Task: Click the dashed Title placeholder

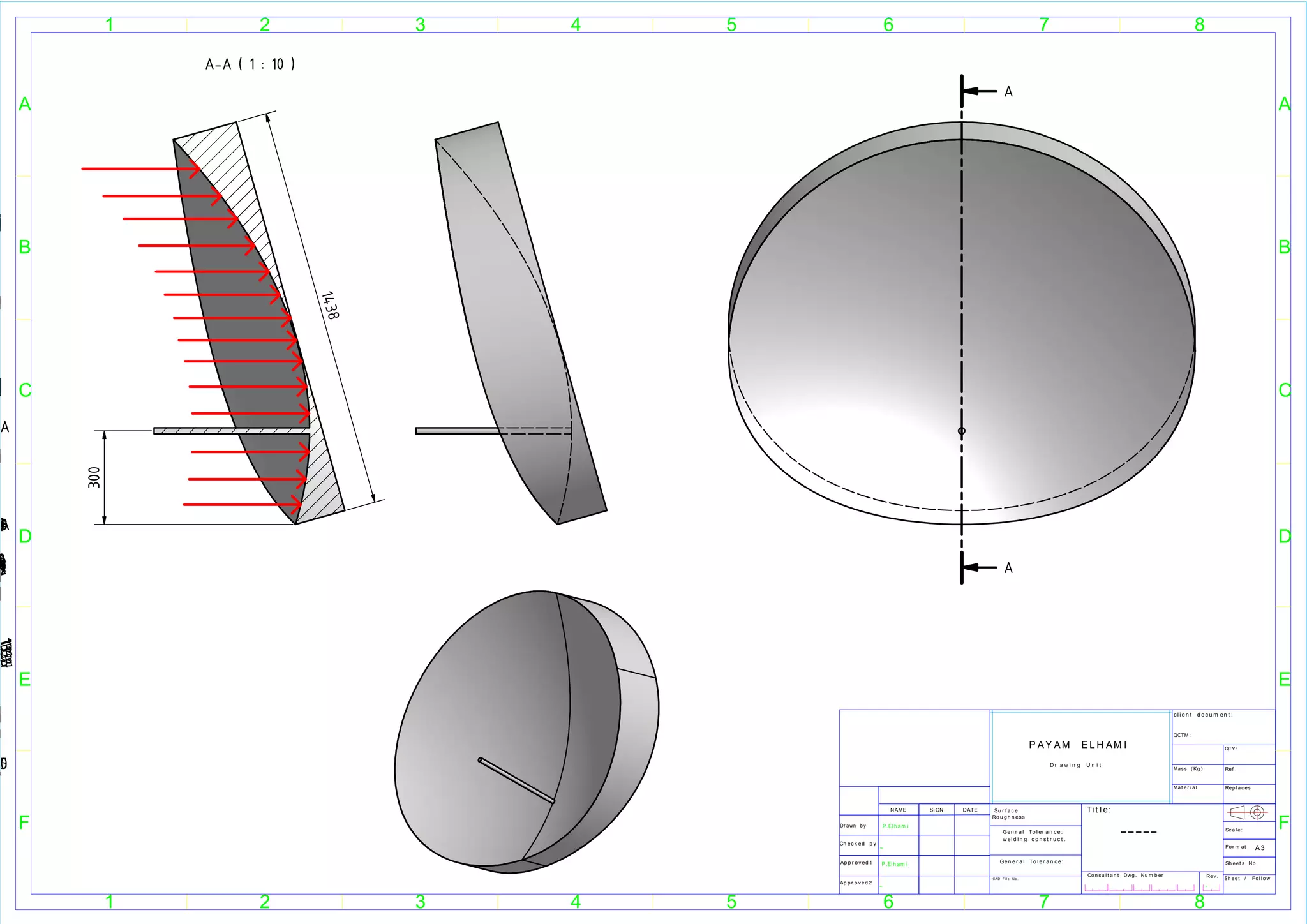Action: click(x=1138, y=832)
